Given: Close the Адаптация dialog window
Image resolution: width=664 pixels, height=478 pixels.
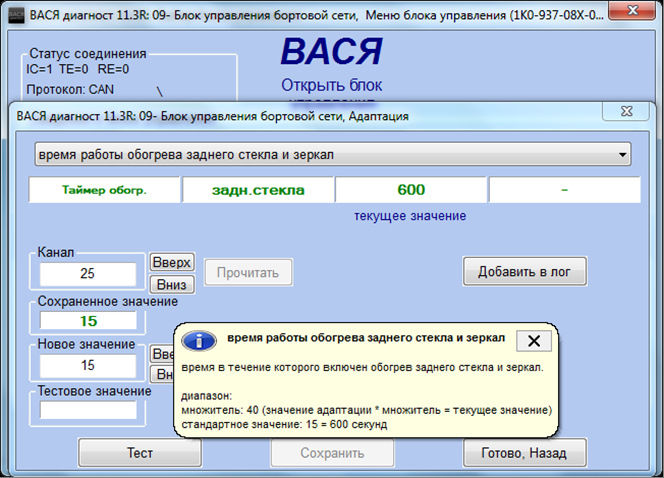Looking at the screenshot, I should (626, 111).
